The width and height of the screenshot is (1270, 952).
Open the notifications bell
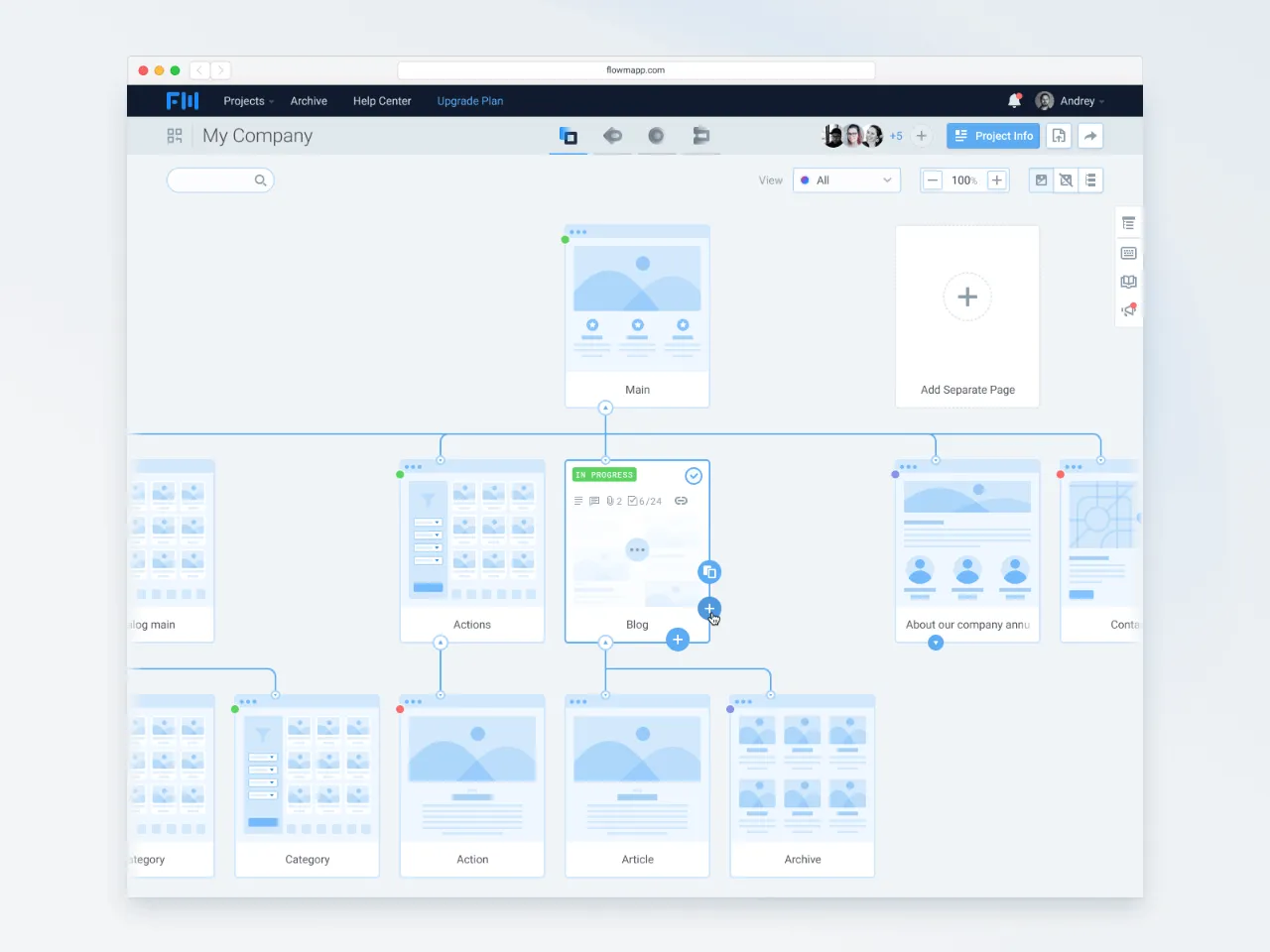point(1014,100)
